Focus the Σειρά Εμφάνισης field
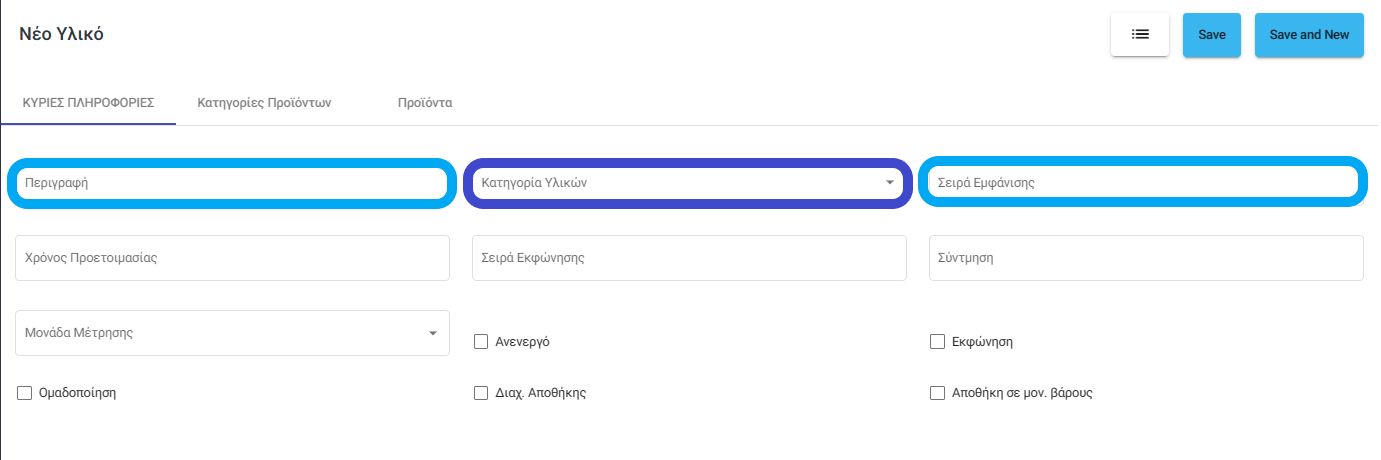The height and width of the screenshot is (460, 1381). click(1143, 183)
